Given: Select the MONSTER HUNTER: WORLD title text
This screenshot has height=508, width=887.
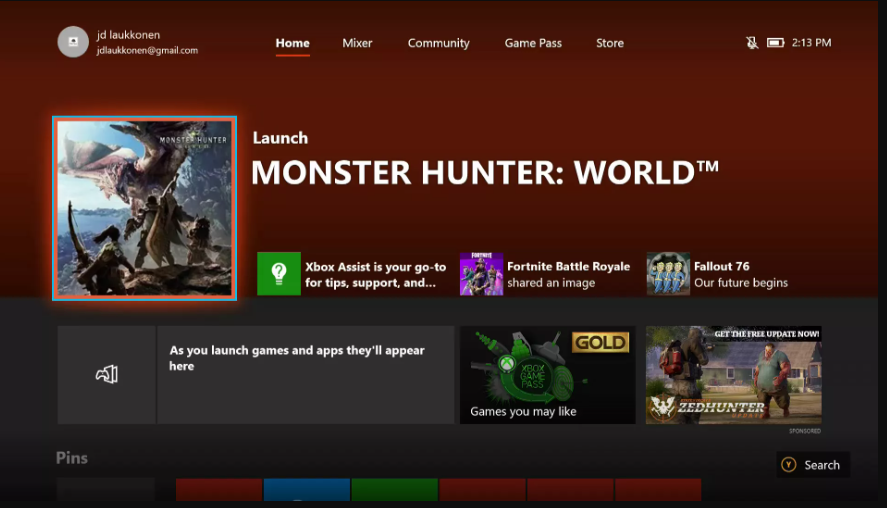Looking at the screenshot, I should click(x=485, y=173).
